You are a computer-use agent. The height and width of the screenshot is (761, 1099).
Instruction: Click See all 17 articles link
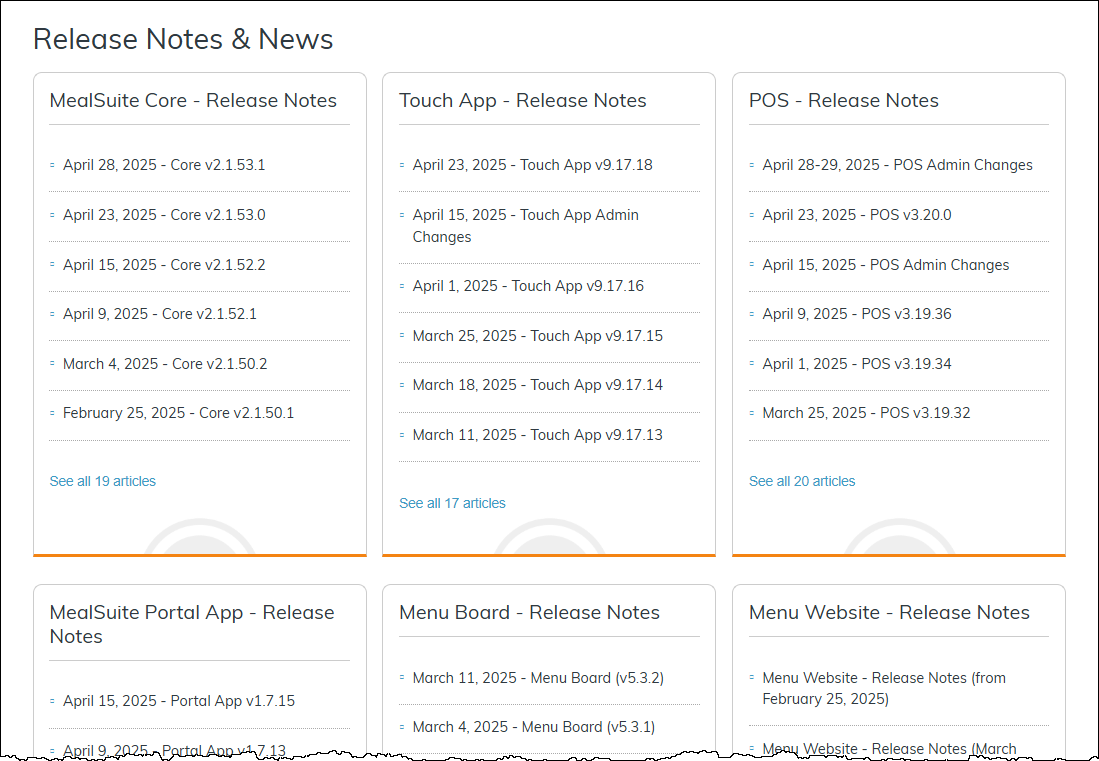(452, 503)
